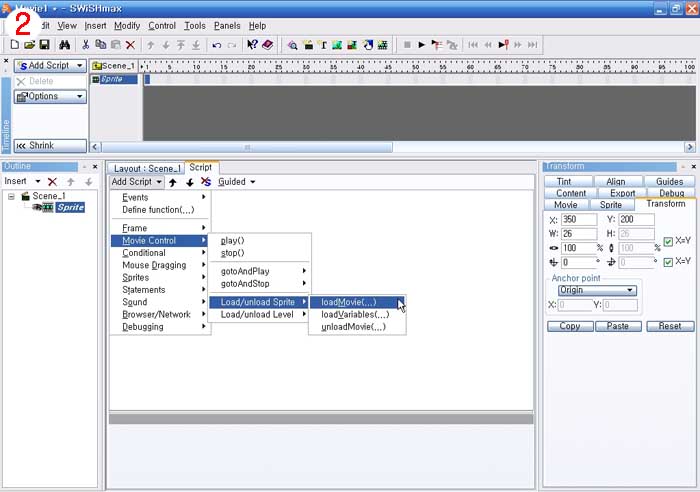Click the Stop square playback icon
This screenshot has height=492, width=700.
tap(407, 45)
